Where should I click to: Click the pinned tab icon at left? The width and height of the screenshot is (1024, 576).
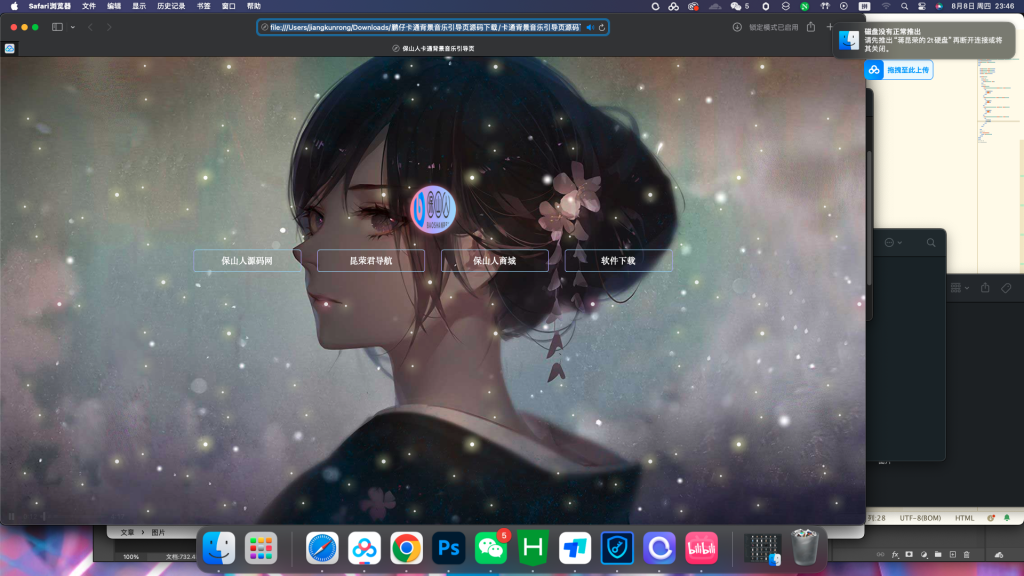click(10, 48)
